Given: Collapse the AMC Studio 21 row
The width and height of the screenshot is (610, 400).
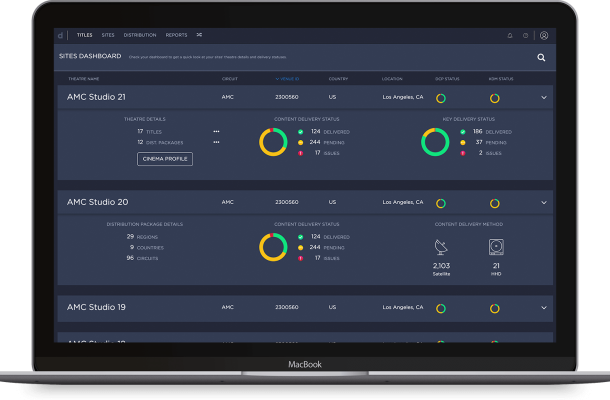Looking at the screenshot, I should [544, 98].
